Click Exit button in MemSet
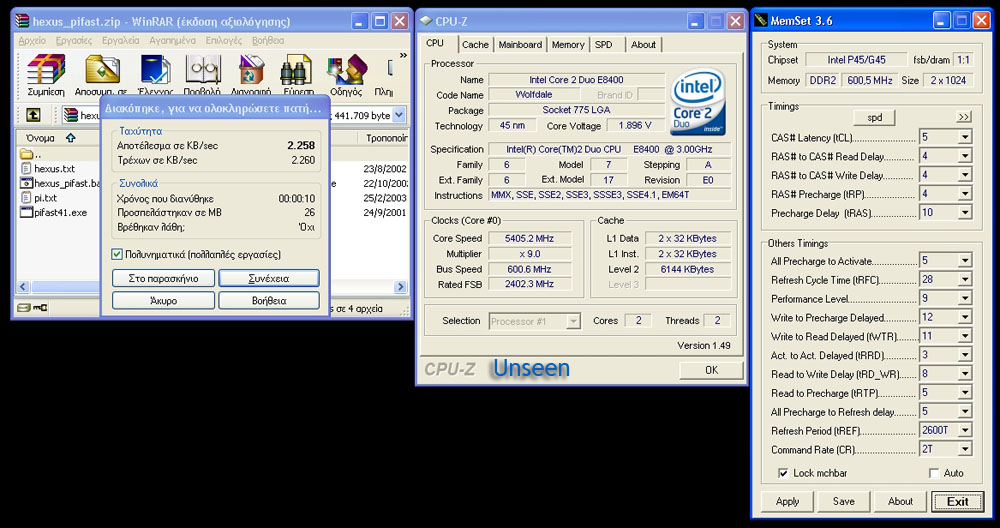1000x528 pixels. [x=957, y=501]
